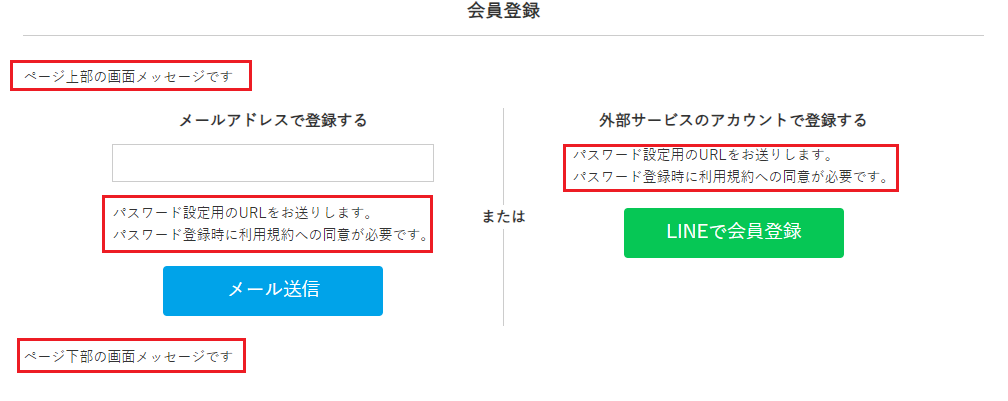Click the vertical divider between registration columns
Viewport: 1008px width, 401px height.
(x=503, y=280)
